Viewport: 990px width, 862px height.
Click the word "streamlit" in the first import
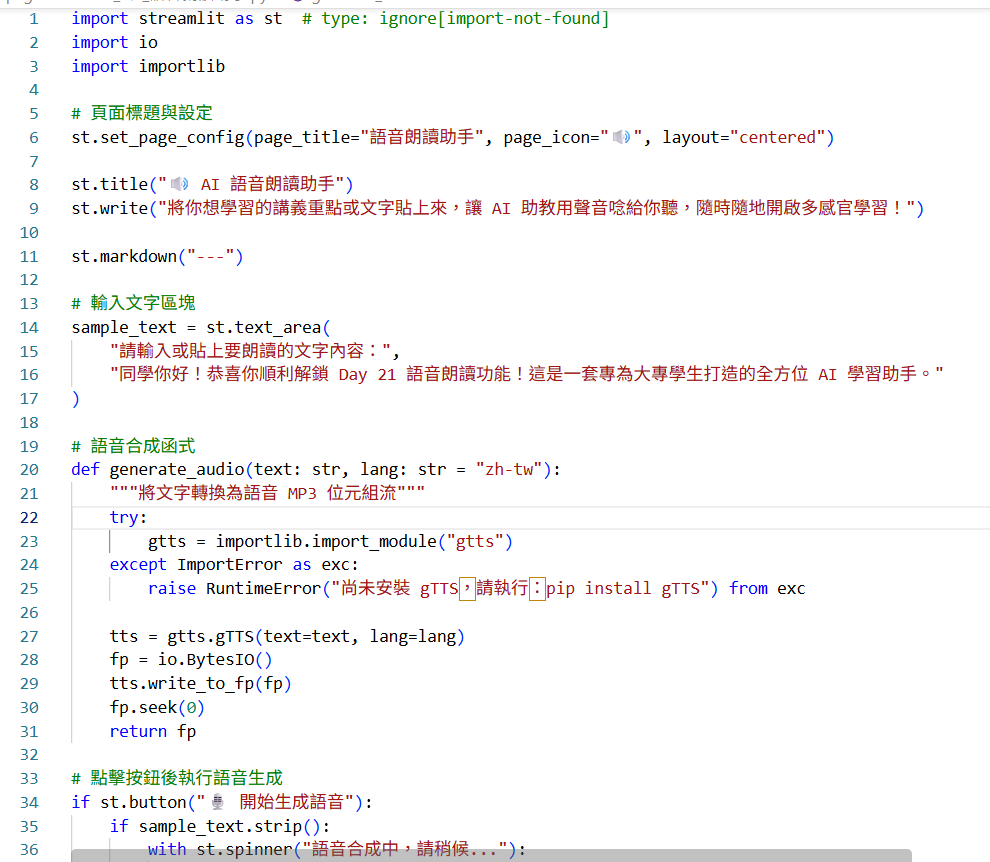[x=181, y=19]
